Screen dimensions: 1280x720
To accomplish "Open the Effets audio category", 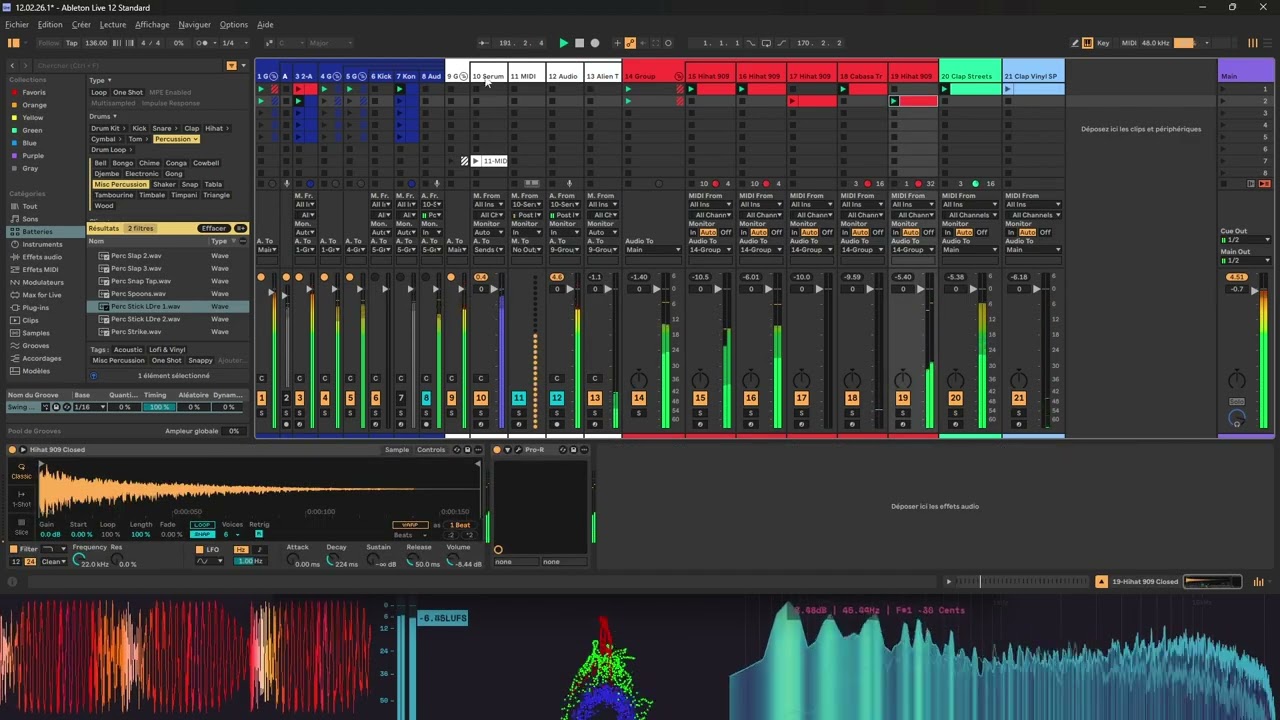I will pos(42,257).
